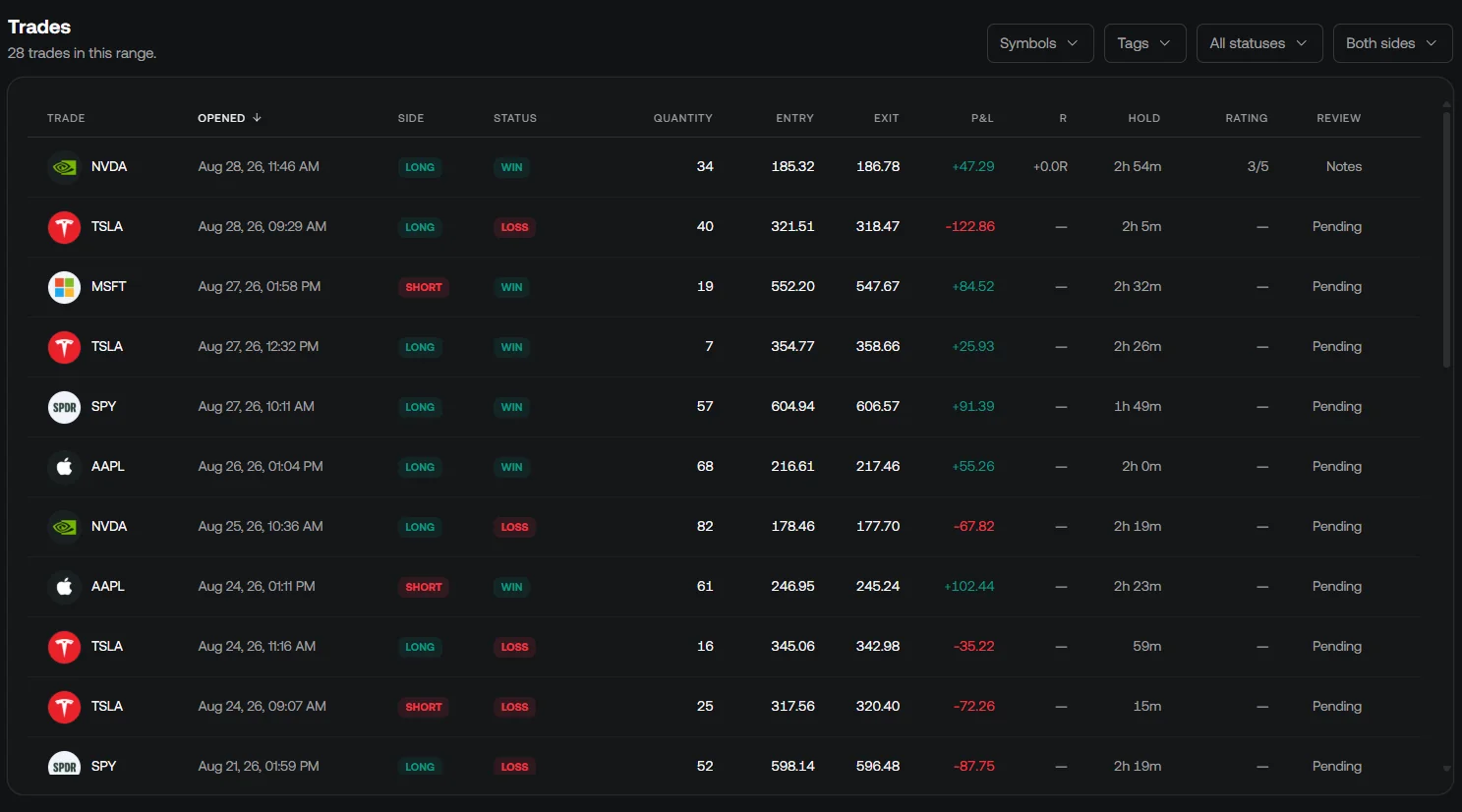Screen dimensions: 1462x812
Task: Click the date Aug 26, 26, 01:04 PM
Action: click(261, 467)
